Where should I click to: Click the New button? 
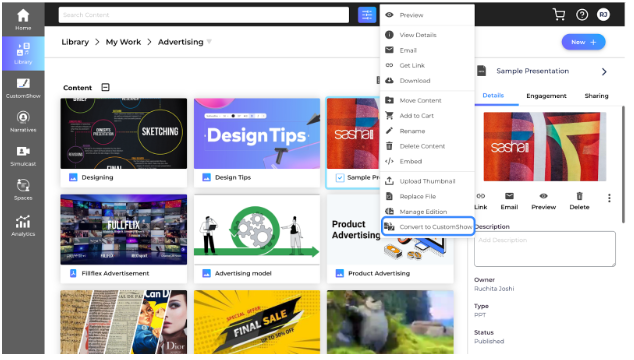pos(583,42)
